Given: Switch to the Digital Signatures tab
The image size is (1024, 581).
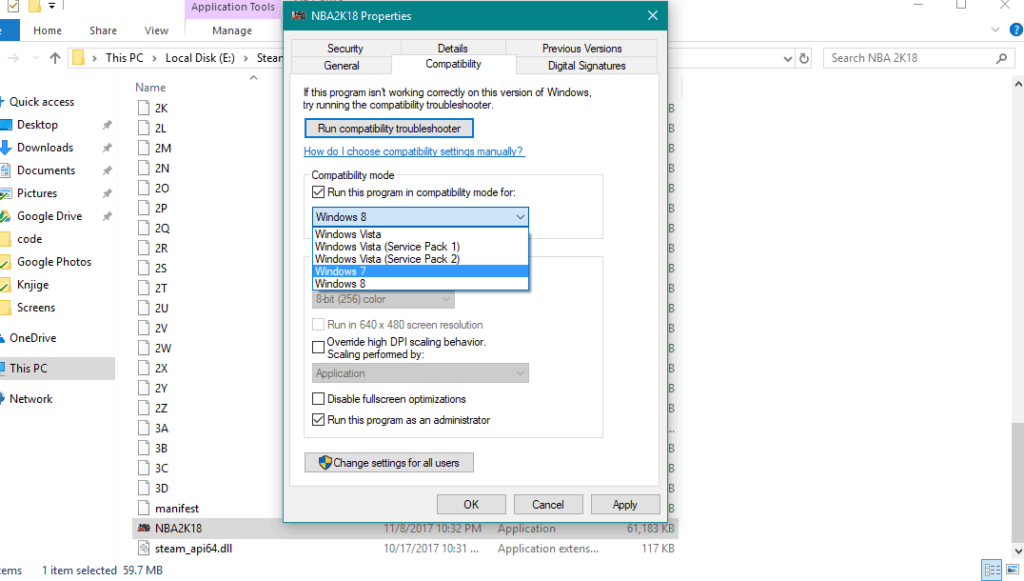Looking at the screenshot, I should [586, 65].
